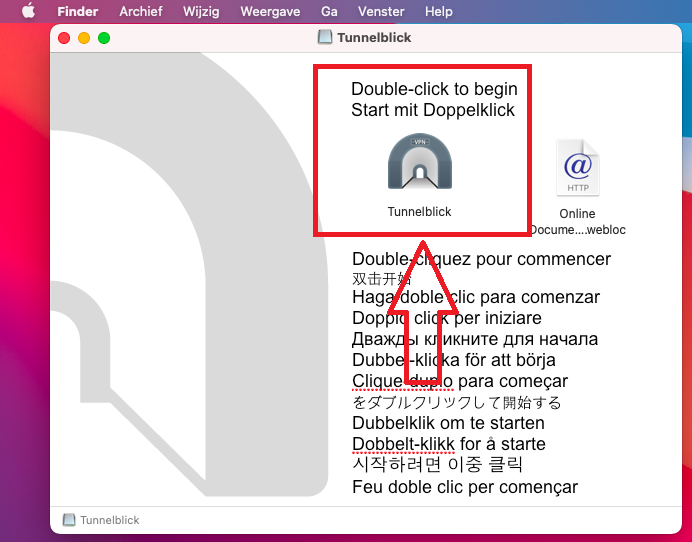Open the Help menu
This screenshot has width=692, height=542.
439,11
